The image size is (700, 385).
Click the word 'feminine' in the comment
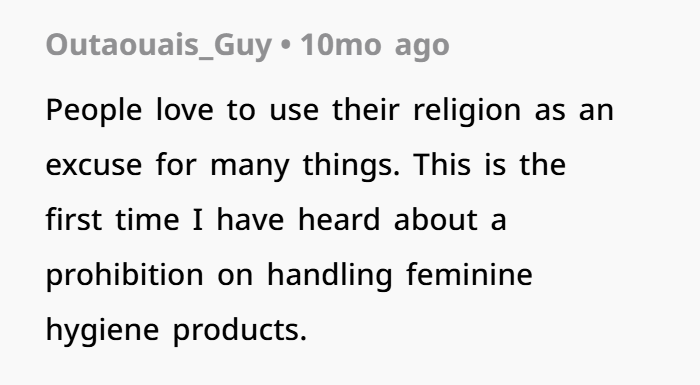tap(469, 274)
